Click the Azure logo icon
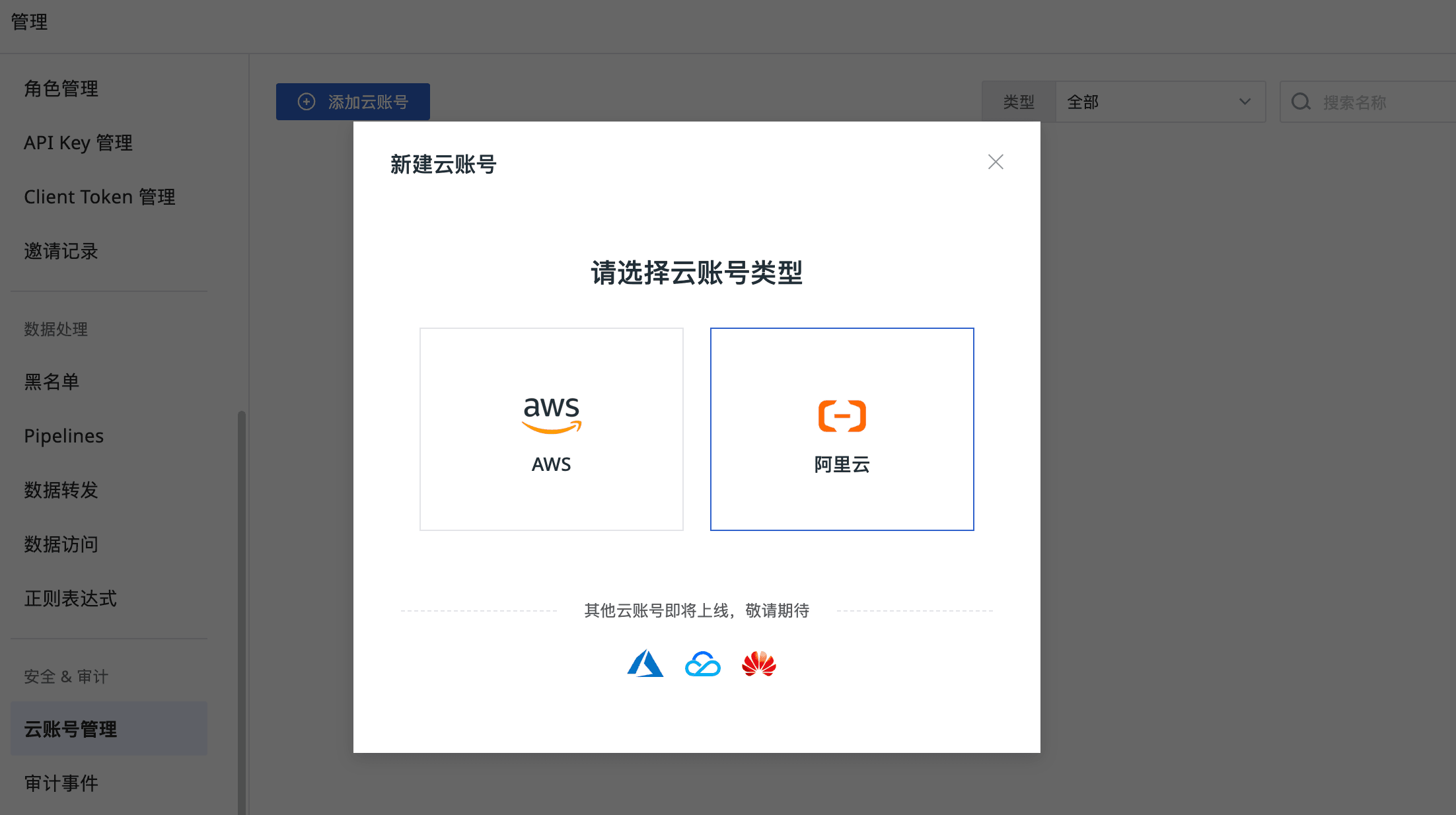This screenshot has width=1456, height=815. click(x=645, y=664)
